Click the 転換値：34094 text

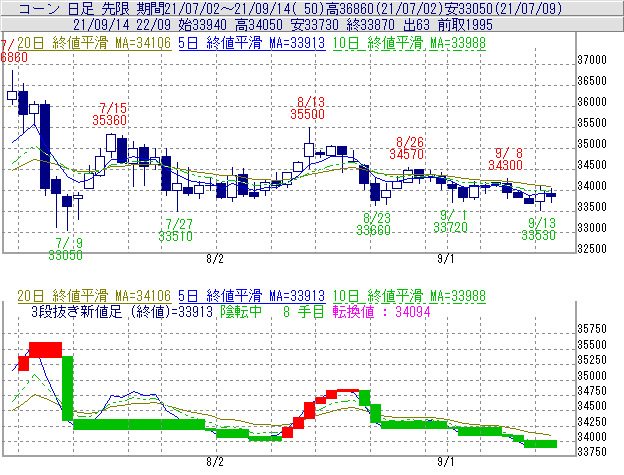pyautogui.click(x=382, y=311)
